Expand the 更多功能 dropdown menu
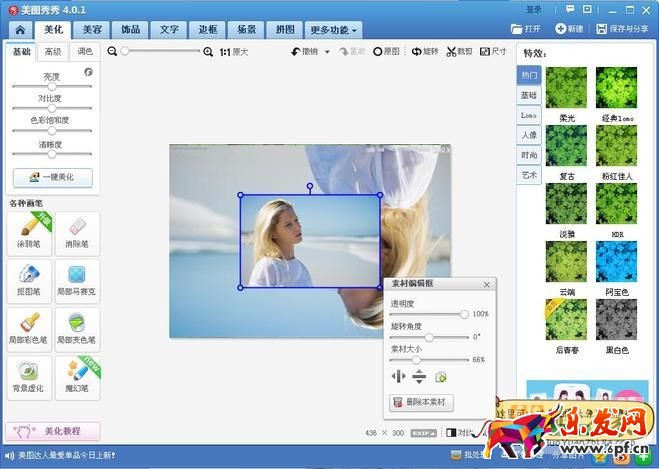 (x=333, y=30)
